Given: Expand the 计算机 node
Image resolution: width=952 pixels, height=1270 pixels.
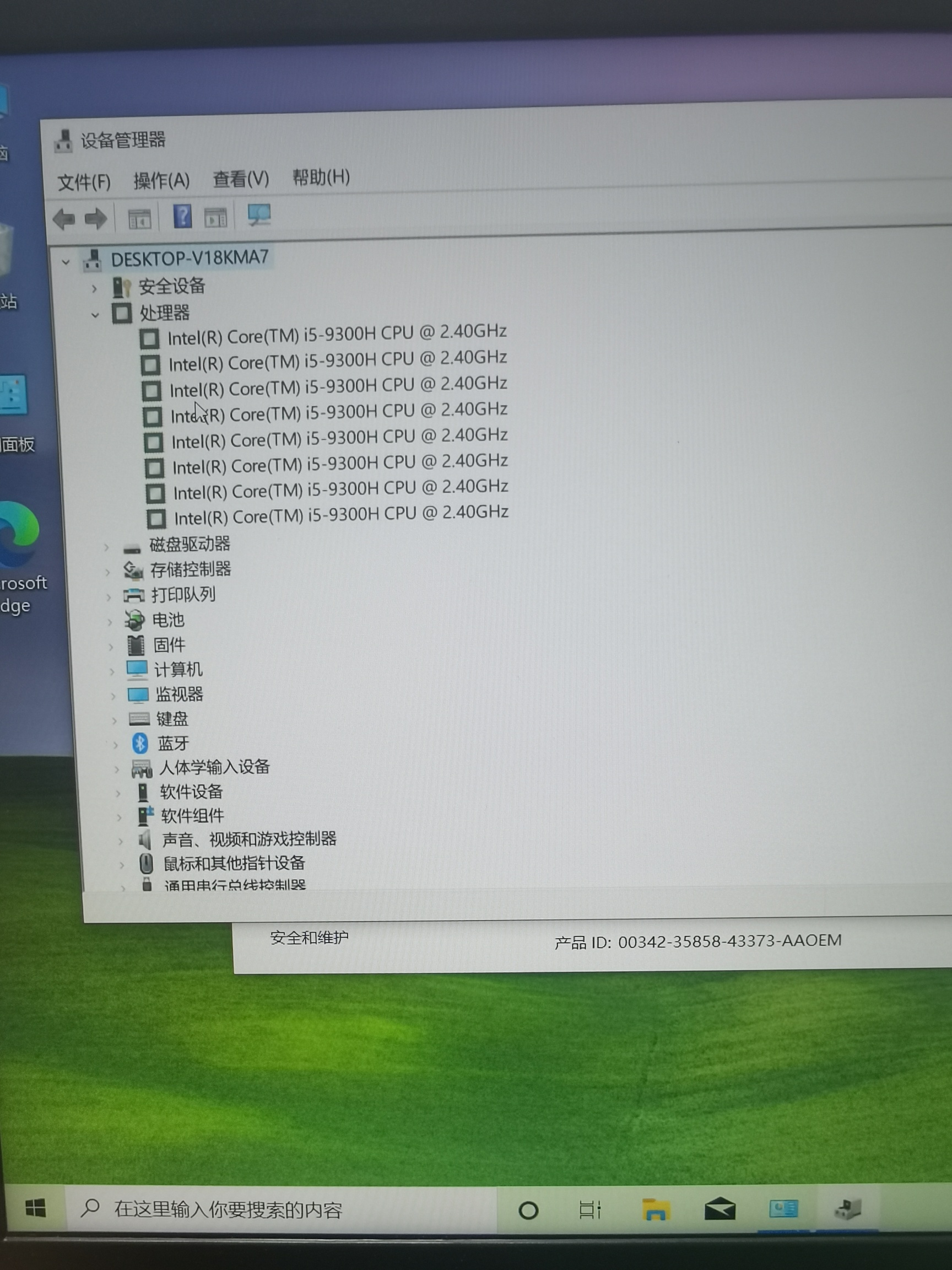Looking at the screenshot, I should (x=112, y=672).
